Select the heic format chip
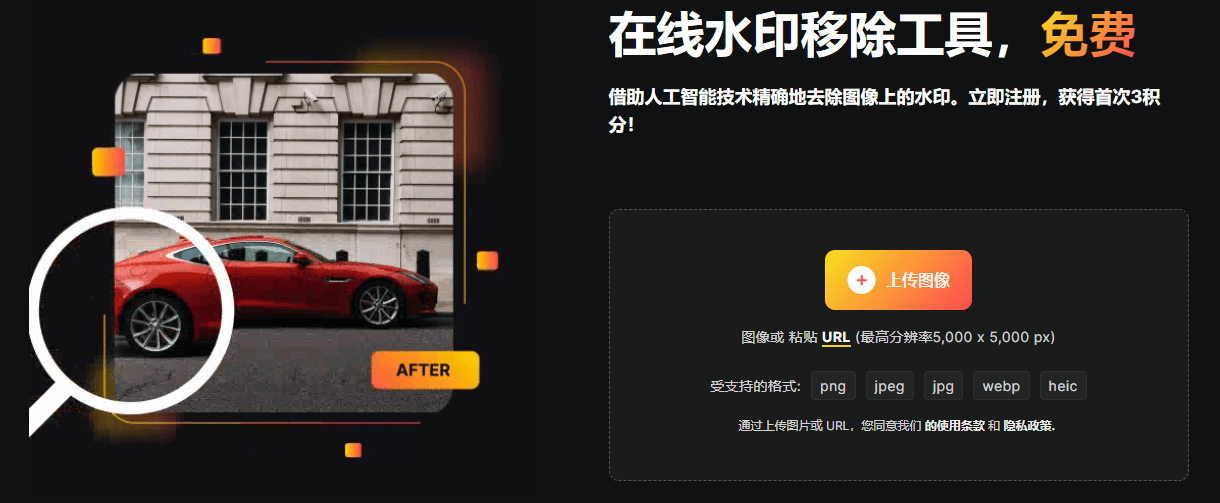Screen dimensions: 1220x503 click(1063, 386)
